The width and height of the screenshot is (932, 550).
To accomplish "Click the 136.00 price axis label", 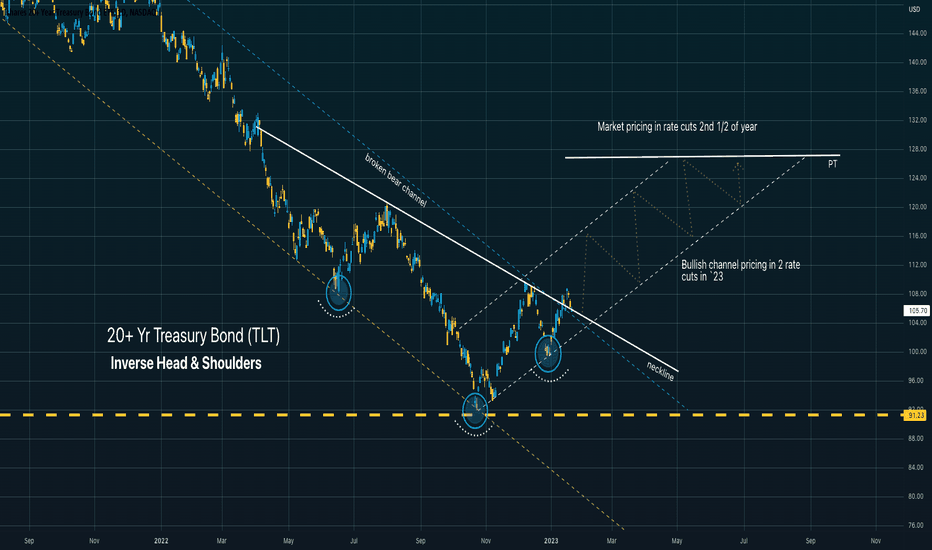I will click(917, 92).
